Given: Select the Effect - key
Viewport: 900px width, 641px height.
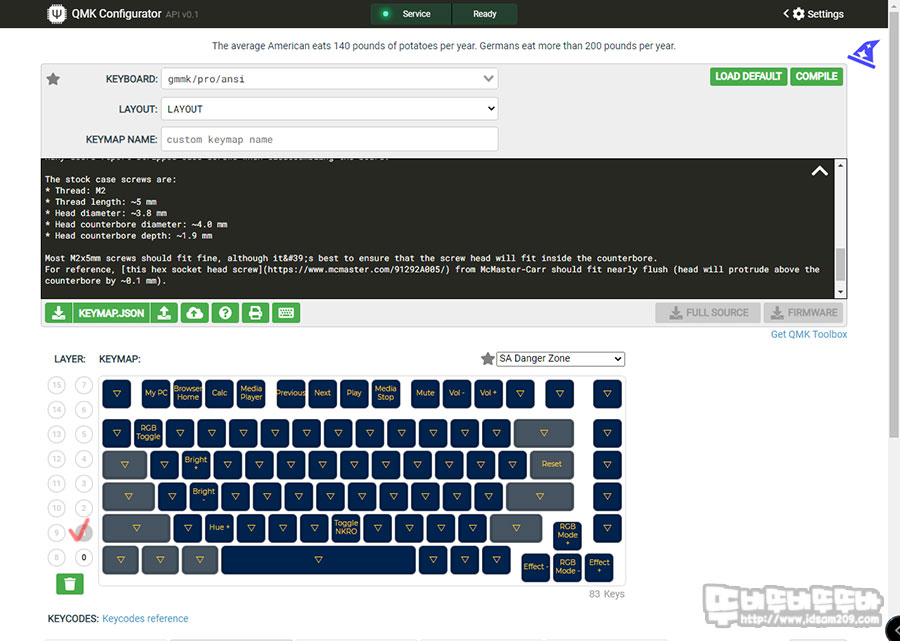Looking at the screenshot, I should (536, 567).
